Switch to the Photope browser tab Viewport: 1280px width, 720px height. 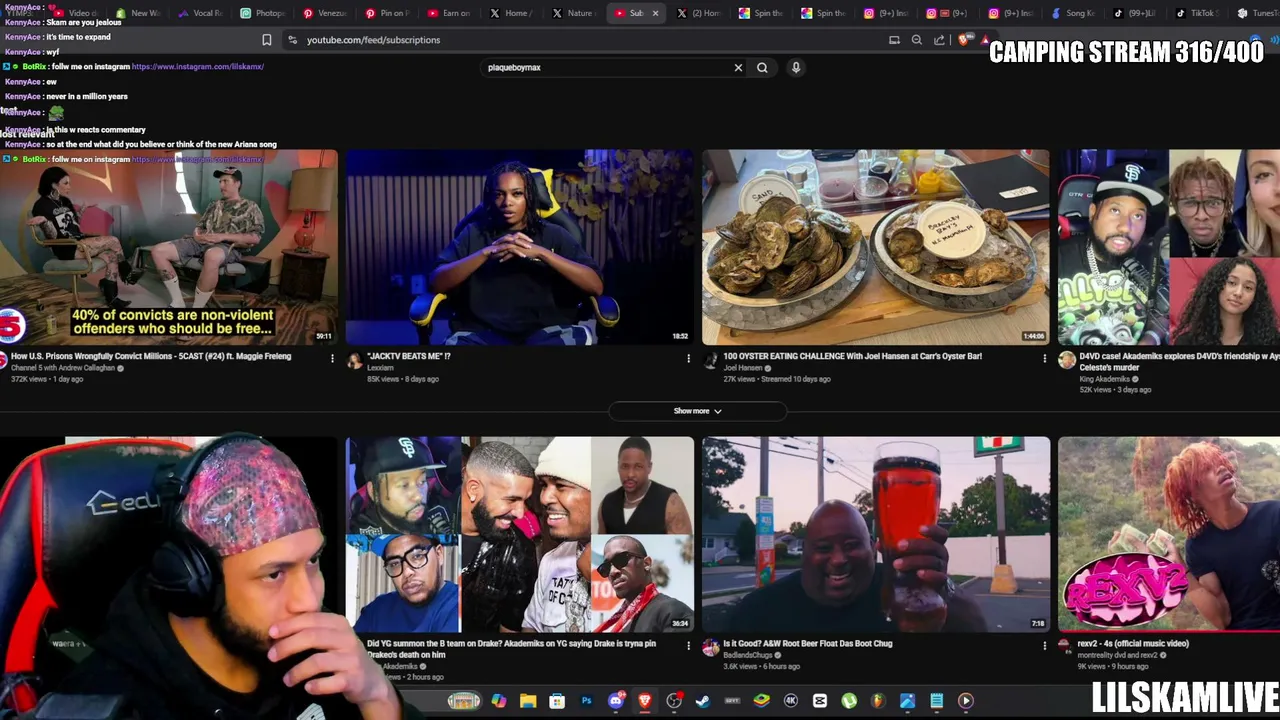coord(263,13)
